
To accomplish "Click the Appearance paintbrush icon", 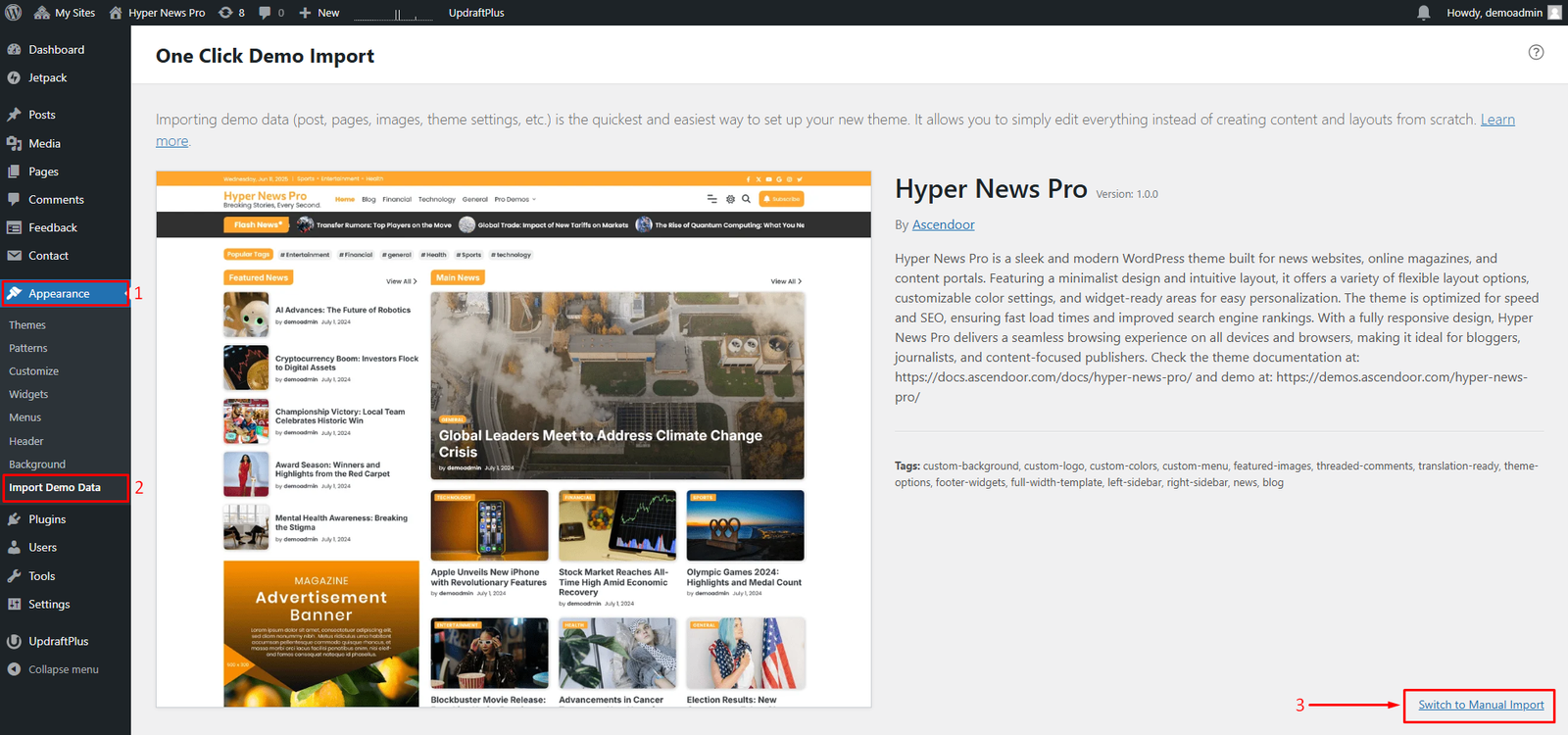I will click(14, 294).
